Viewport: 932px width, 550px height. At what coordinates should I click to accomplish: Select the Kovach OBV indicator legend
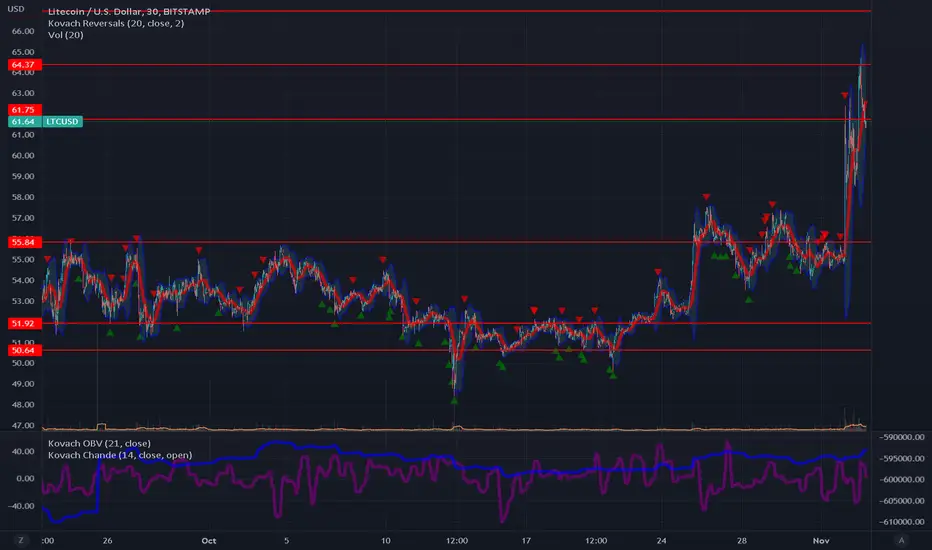(99, 444)
